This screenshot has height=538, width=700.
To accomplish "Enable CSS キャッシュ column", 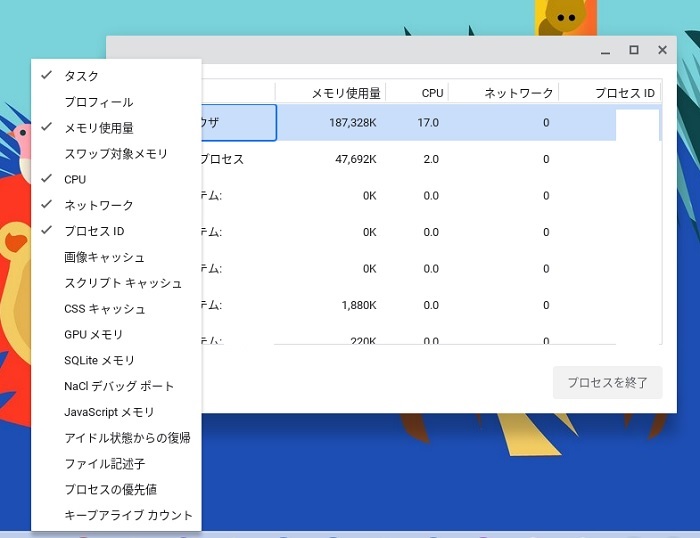I will 105,309.
